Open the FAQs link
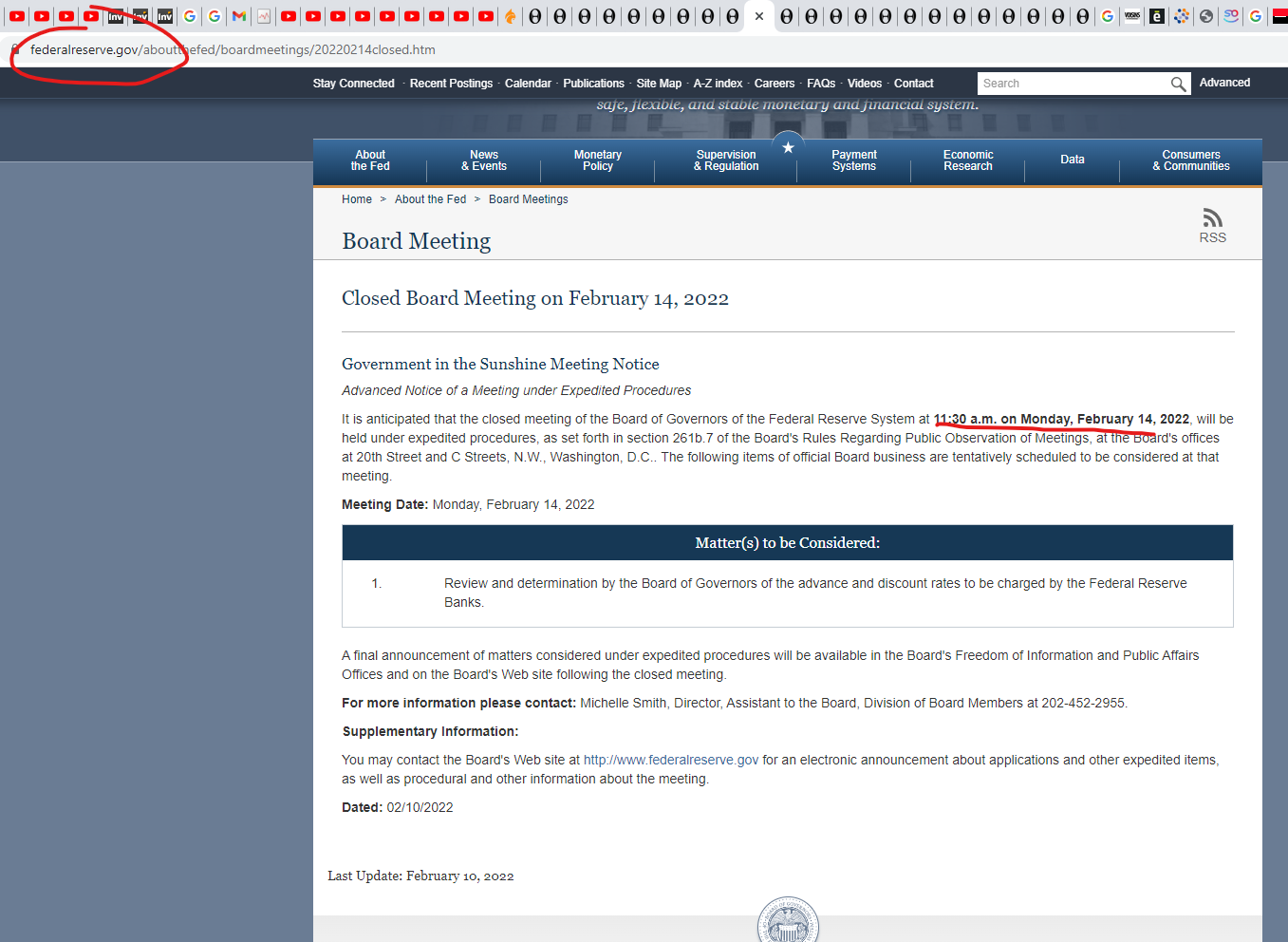This screenshot has width=1288, height=942. click(821, 84)
